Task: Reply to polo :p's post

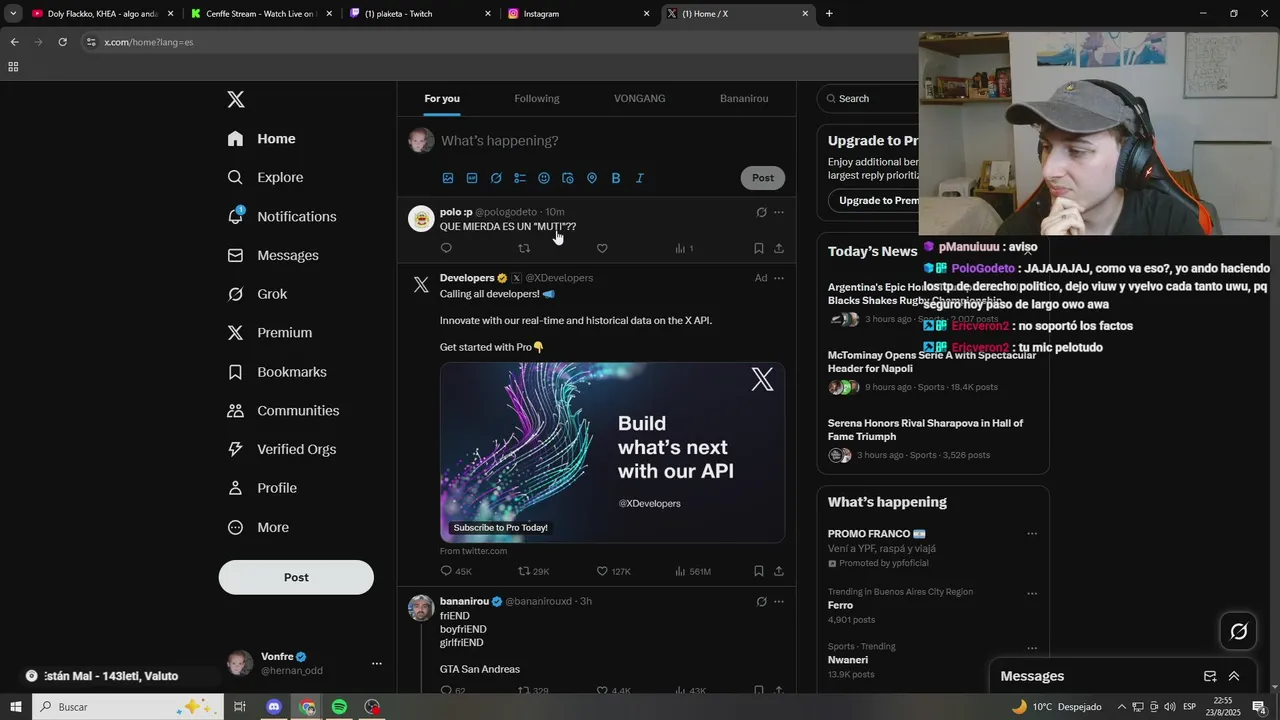Action: coord(446,248)
